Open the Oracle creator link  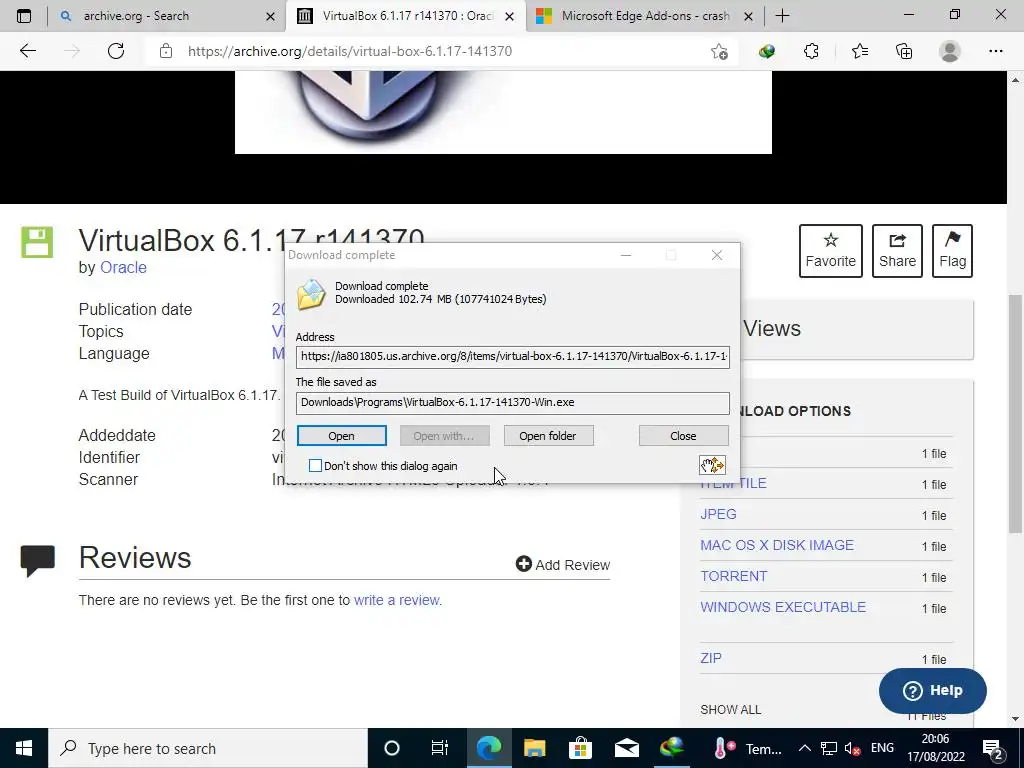(123, 267)
